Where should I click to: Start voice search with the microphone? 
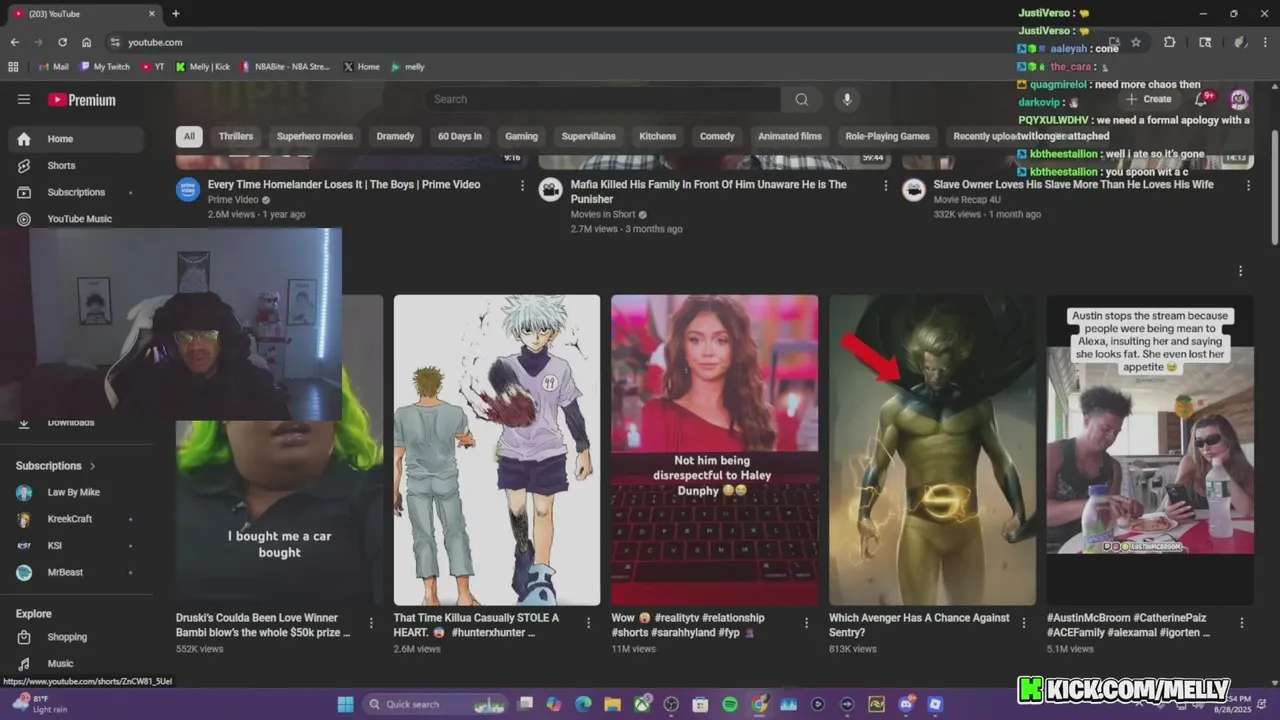point(847,99)
